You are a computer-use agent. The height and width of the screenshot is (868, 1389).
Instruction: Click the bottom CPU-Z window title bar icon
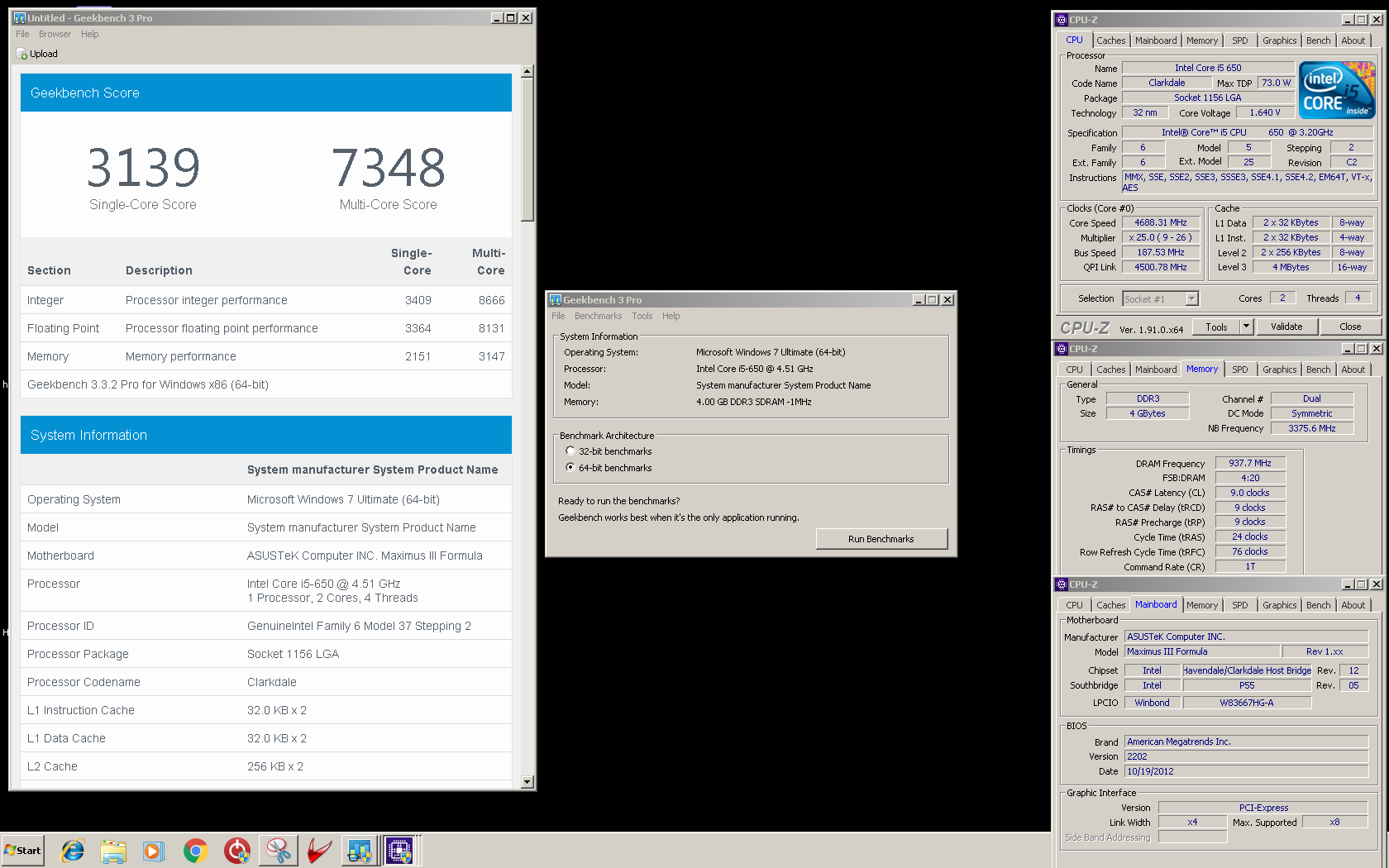coord(1062,584)
